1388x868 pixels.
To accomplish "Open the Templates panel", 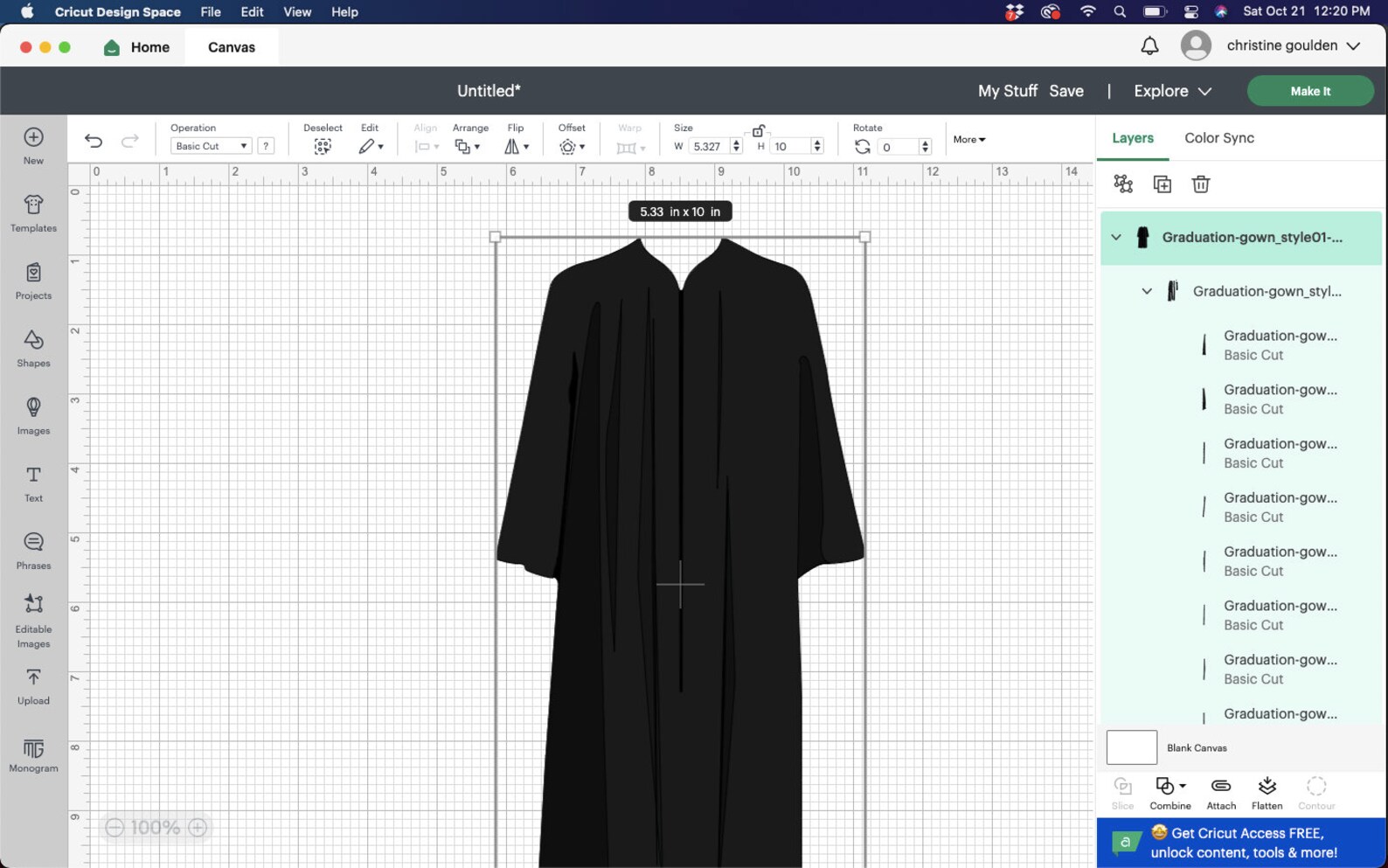I will click(x=33, y=213).
